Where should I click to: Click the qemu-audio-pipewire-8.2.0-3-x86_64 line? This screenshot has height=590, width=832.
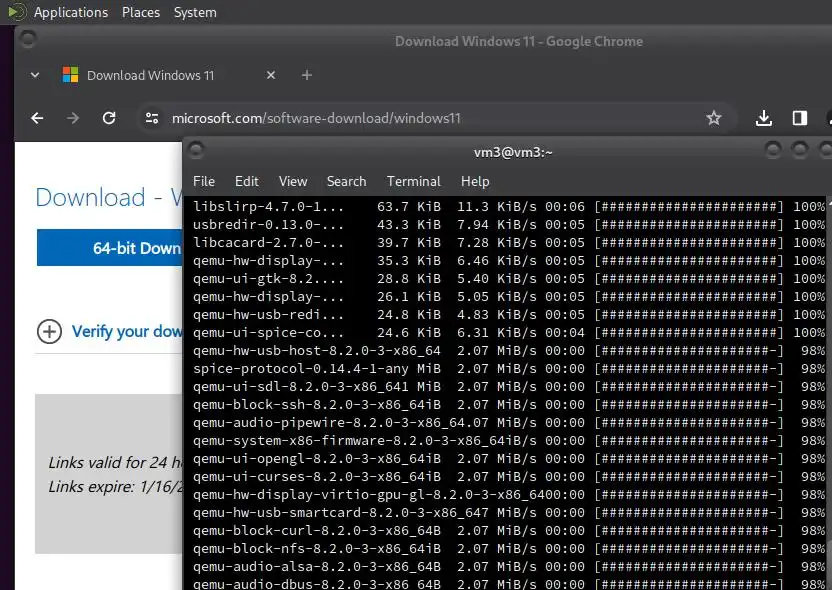(508, 423)
